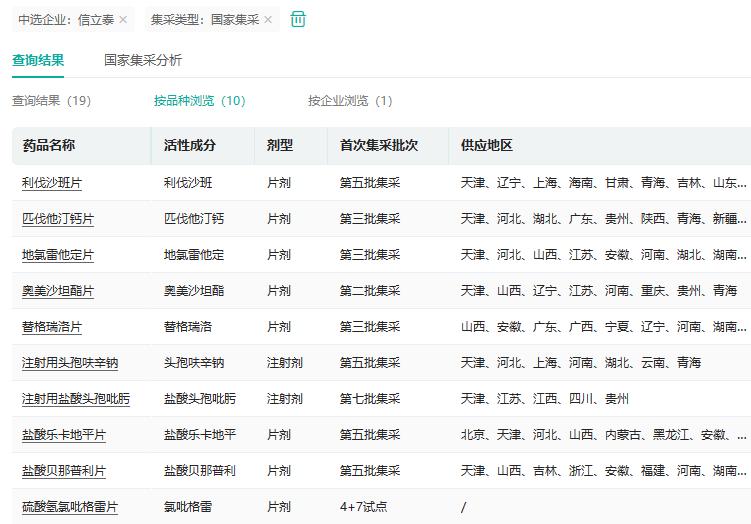The width and height of the screenshot is (751, 524).
Task: Click 注射剂 in 注射用头孢呋辛钠 row
Action: click(x=284, y=363)
